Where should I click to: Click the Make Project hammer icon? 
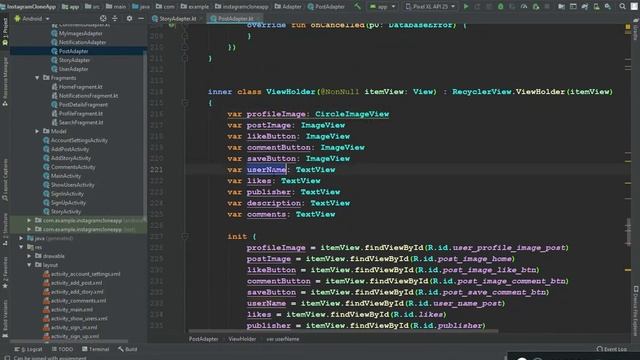coord(358,7)
